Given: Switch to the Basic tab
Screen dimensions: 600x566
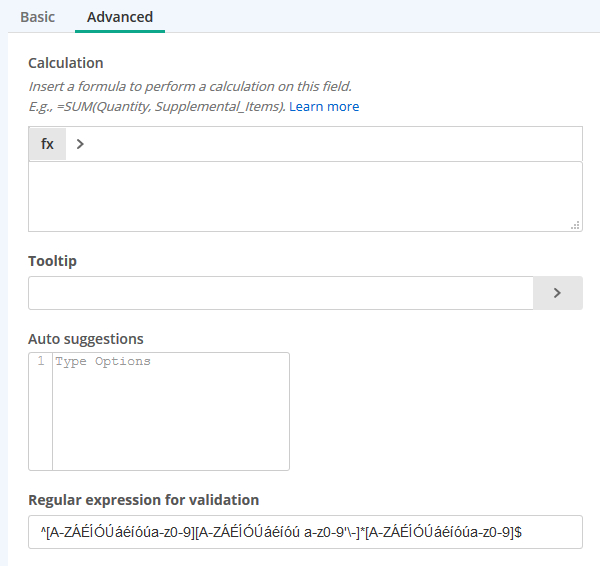Looking at the screenshot, I should pos(38,17).
